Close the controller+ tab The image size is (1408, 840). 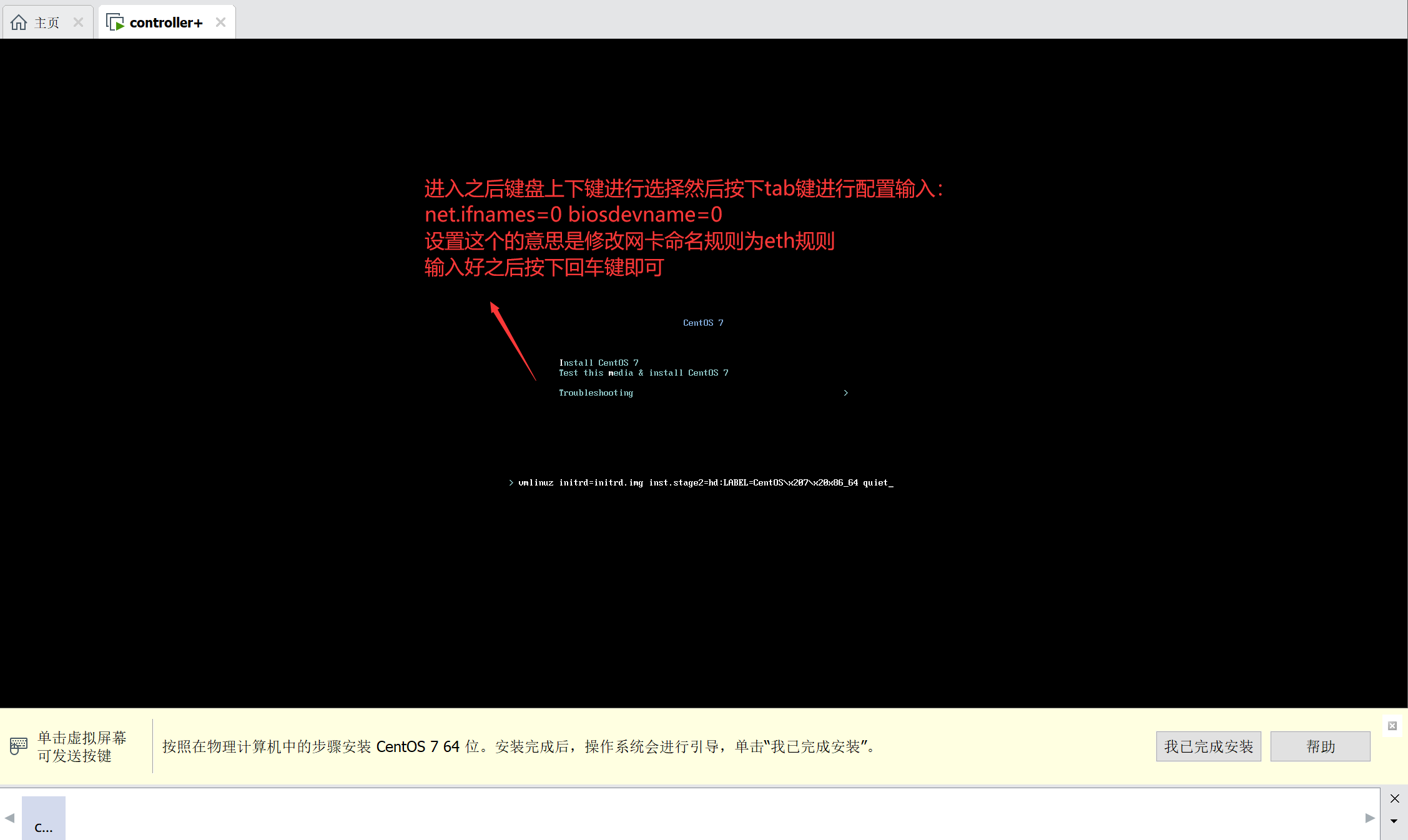pos(220,22)
